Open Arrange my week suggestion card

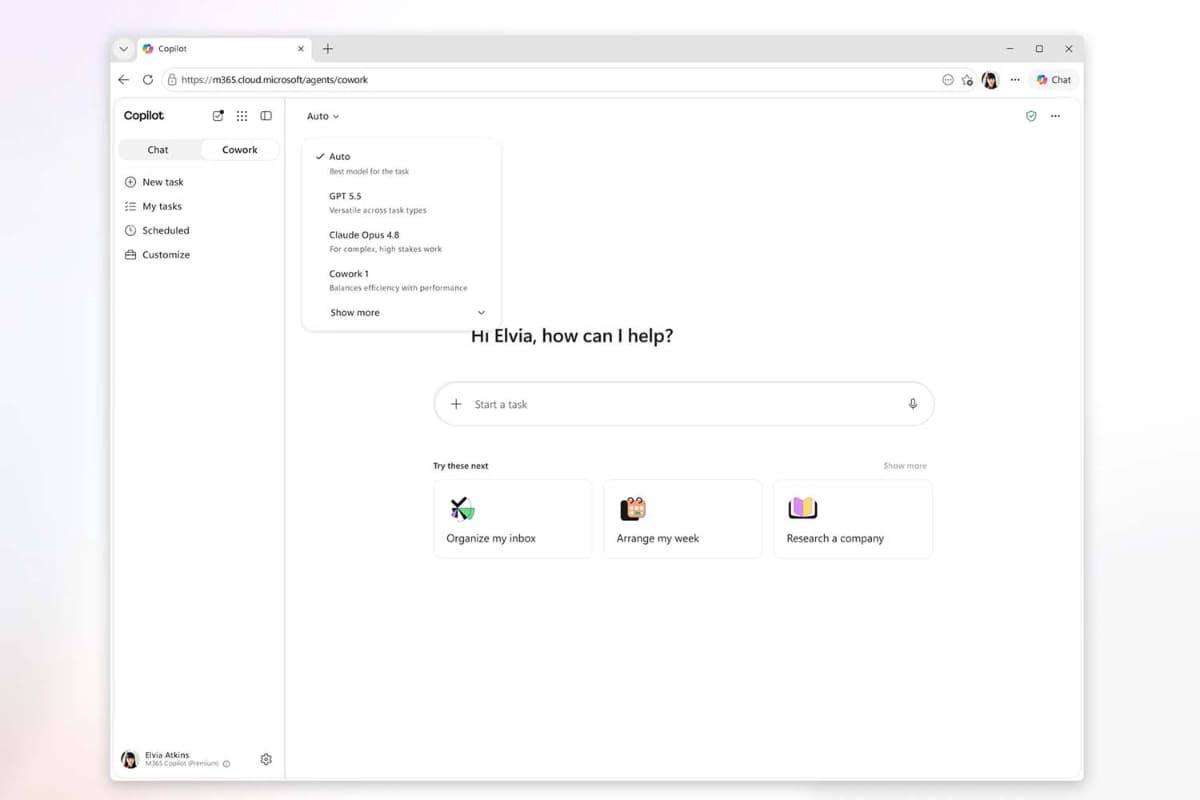682,519
